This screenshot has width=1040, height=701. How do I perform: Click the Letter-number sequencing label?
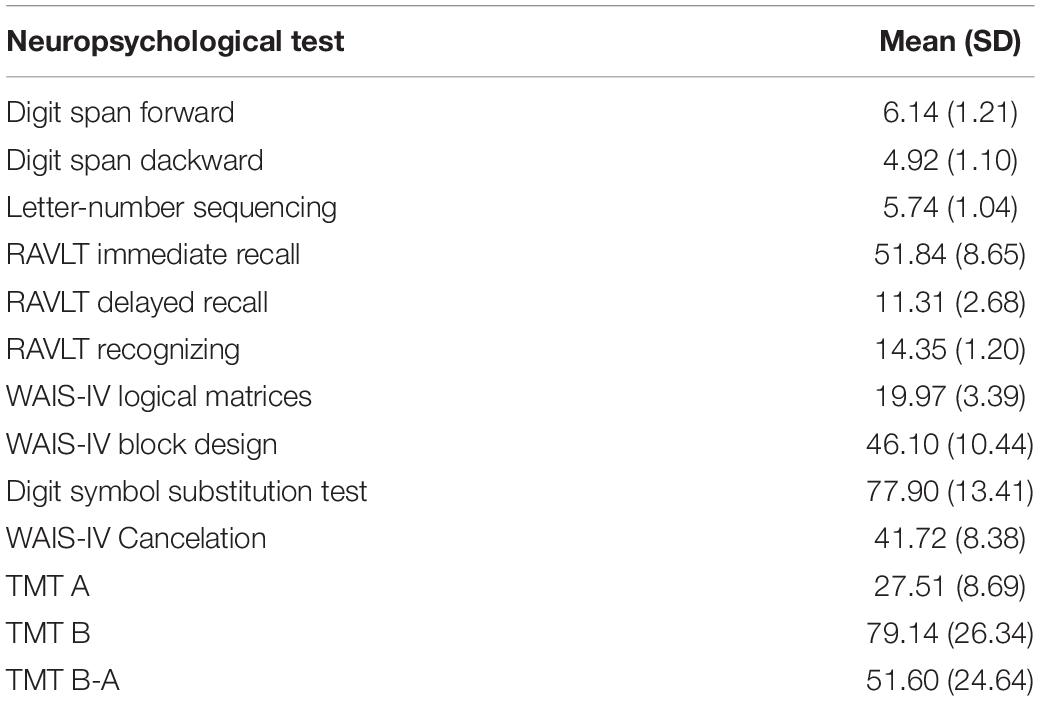click(x=171, y=208)
